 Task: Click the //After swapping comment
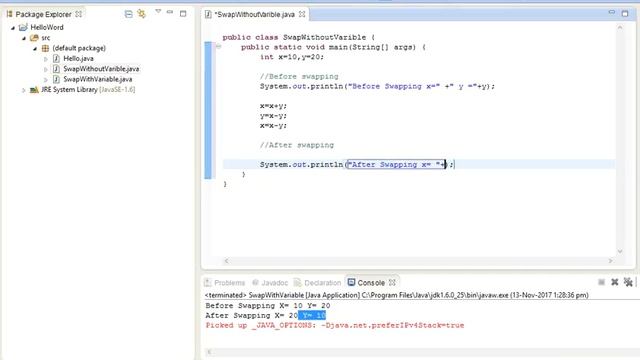point(297,145)
